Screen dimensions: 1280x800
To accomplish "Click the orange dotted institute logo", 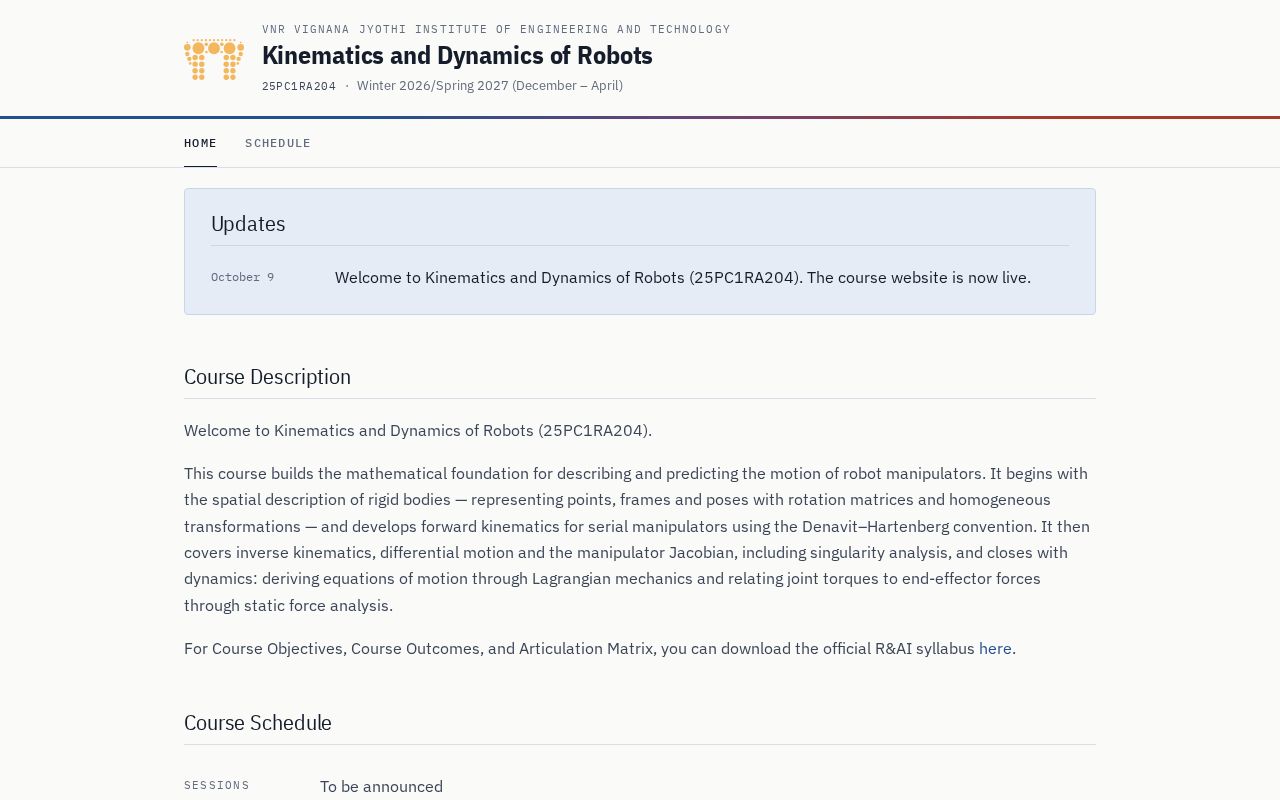I will pos(214,59).
